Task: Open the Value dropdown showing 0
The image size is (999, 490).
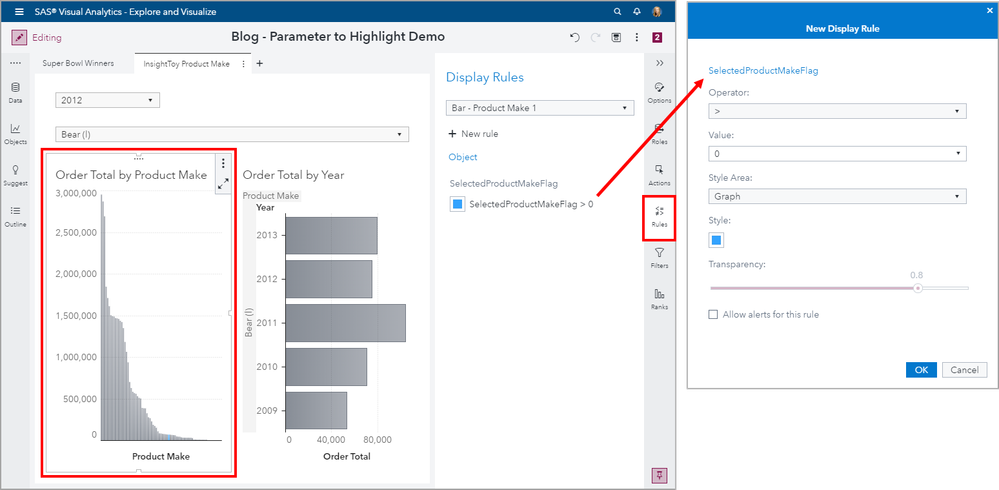Action: pyautogui.click(x=837, y=154)
